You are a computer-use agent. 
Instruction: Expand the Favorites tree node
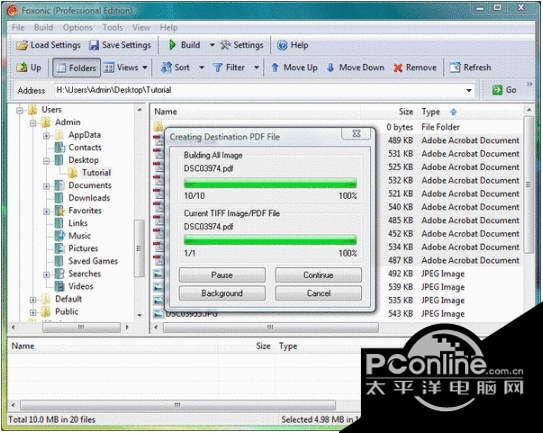point(46,211)
